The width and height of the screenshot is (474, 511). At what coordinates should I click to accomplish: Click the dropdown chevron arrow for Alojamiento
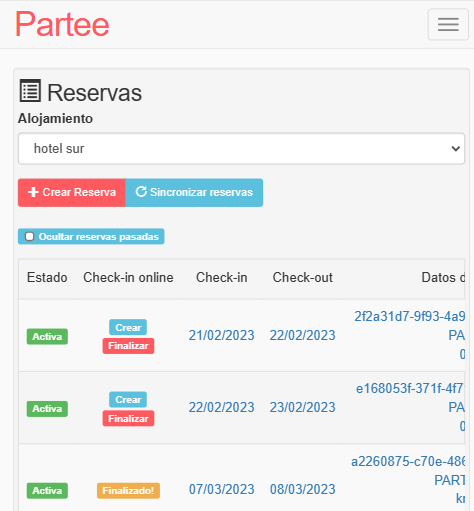pyautogui.click(x=455, y=148)
